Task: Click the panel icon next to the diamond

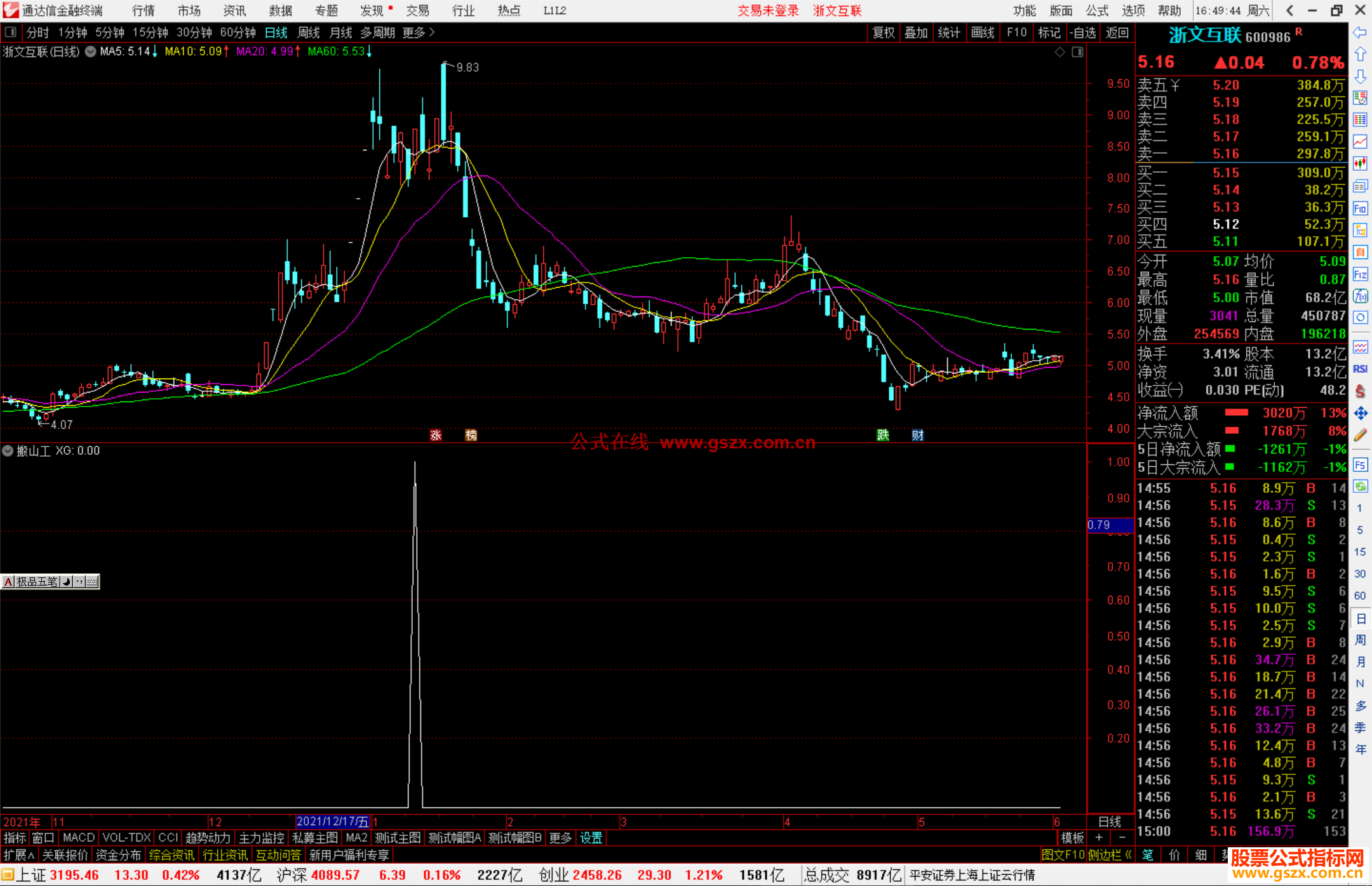Action: [1078, 52]
